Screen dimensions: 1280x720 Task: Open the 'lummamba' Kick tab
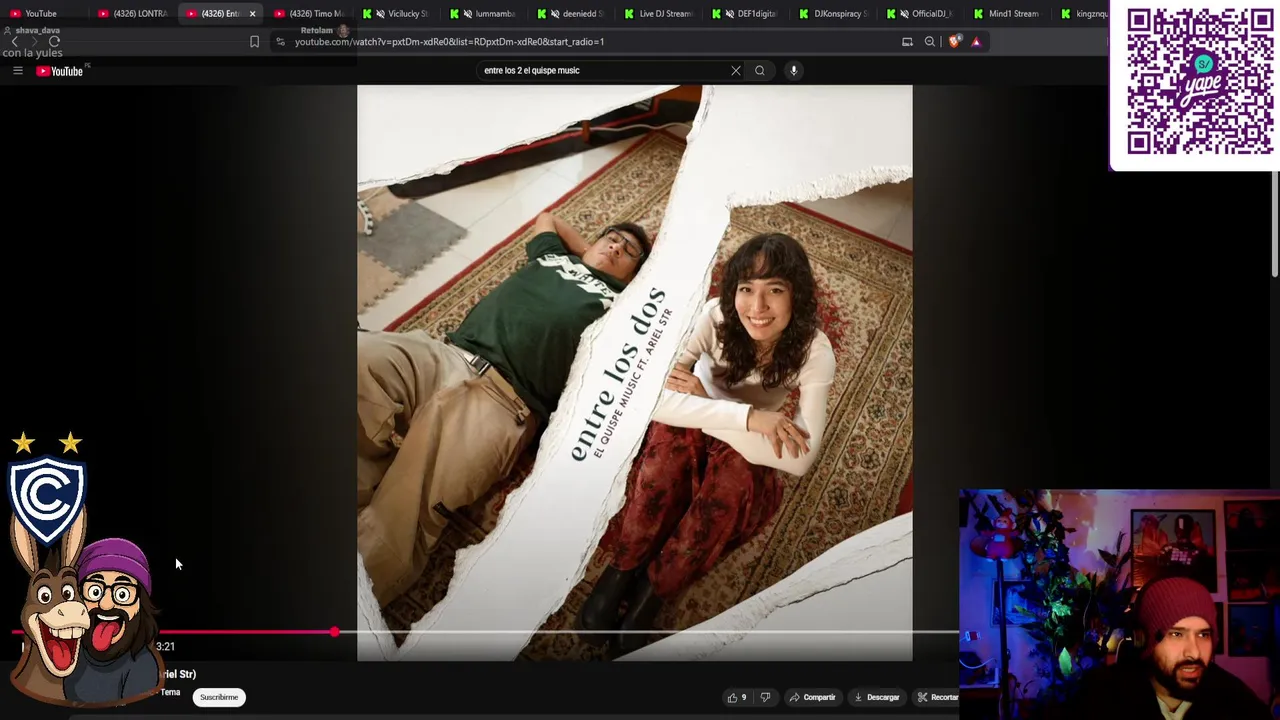pos(485,14)
